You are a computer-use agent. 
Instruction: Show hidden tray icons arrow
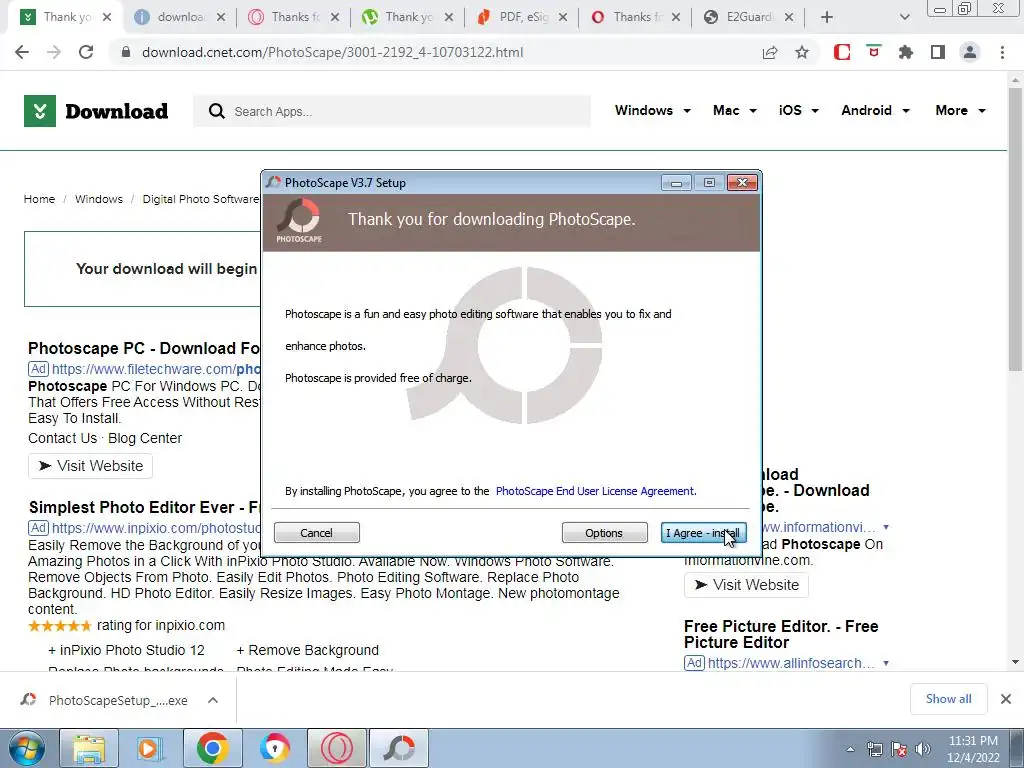850,749
